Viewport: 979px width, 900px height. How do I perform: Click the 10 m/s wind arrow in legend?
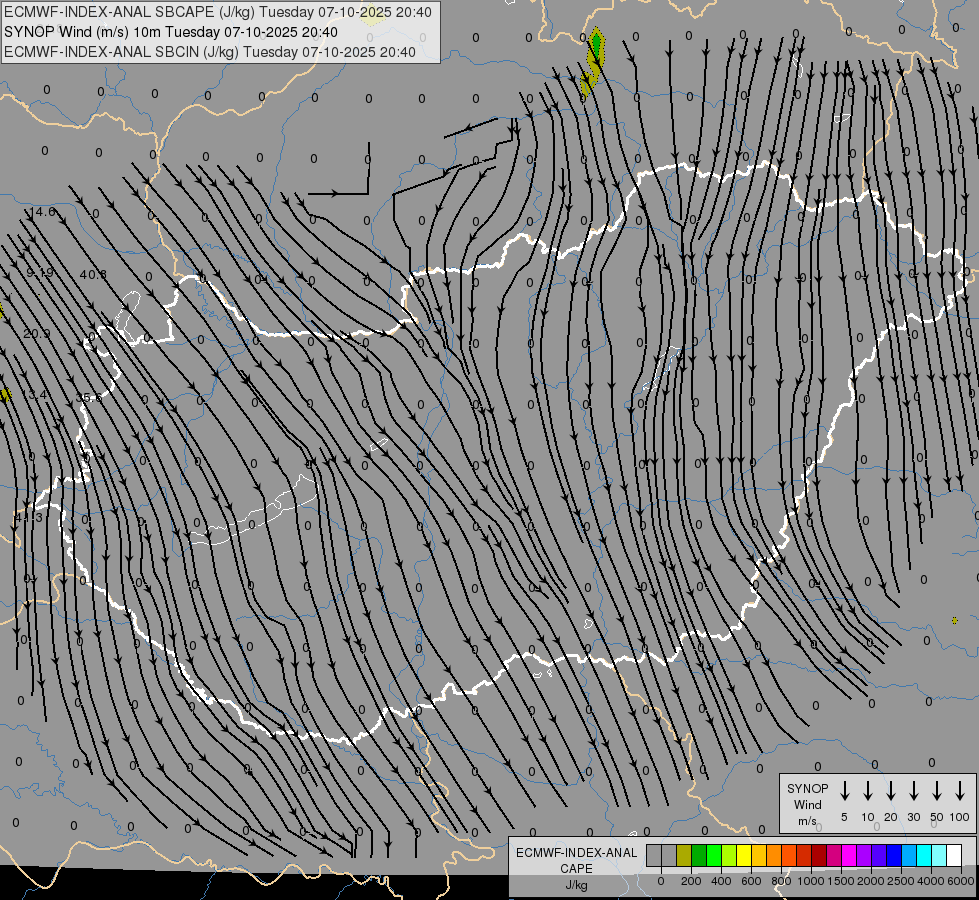(x=868, y=791)
